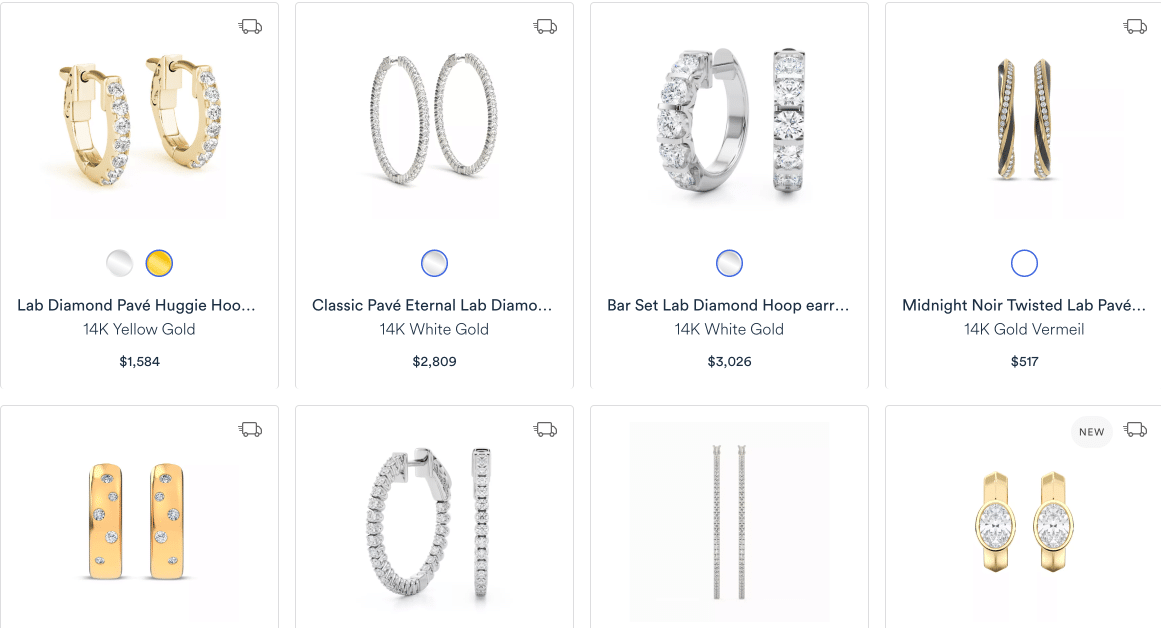Open the Classic Pavé Eternal Lab Diamond listing
This screenshot has height=628, width=1161.
pyautogui.click(x=434, y=305)
